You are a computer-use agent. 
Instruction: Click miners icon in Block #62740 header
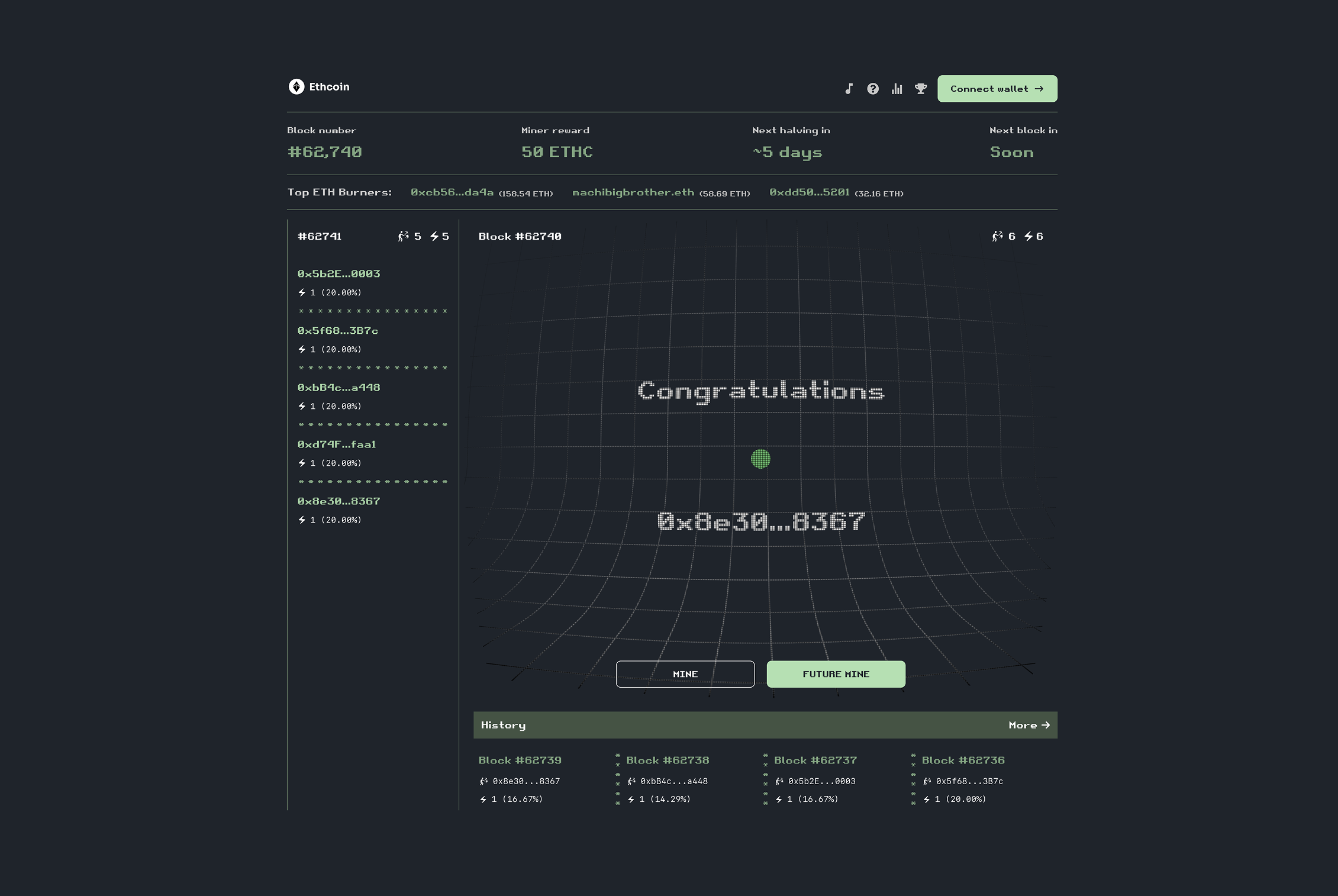(x=998, y=236)
